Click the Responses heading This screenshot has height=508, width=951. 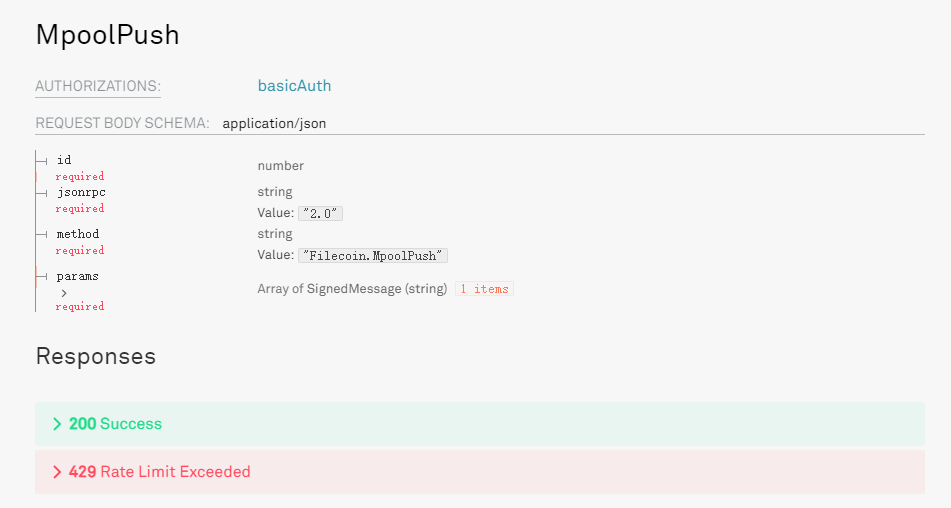pyautogui.click(x=96, y=356)
